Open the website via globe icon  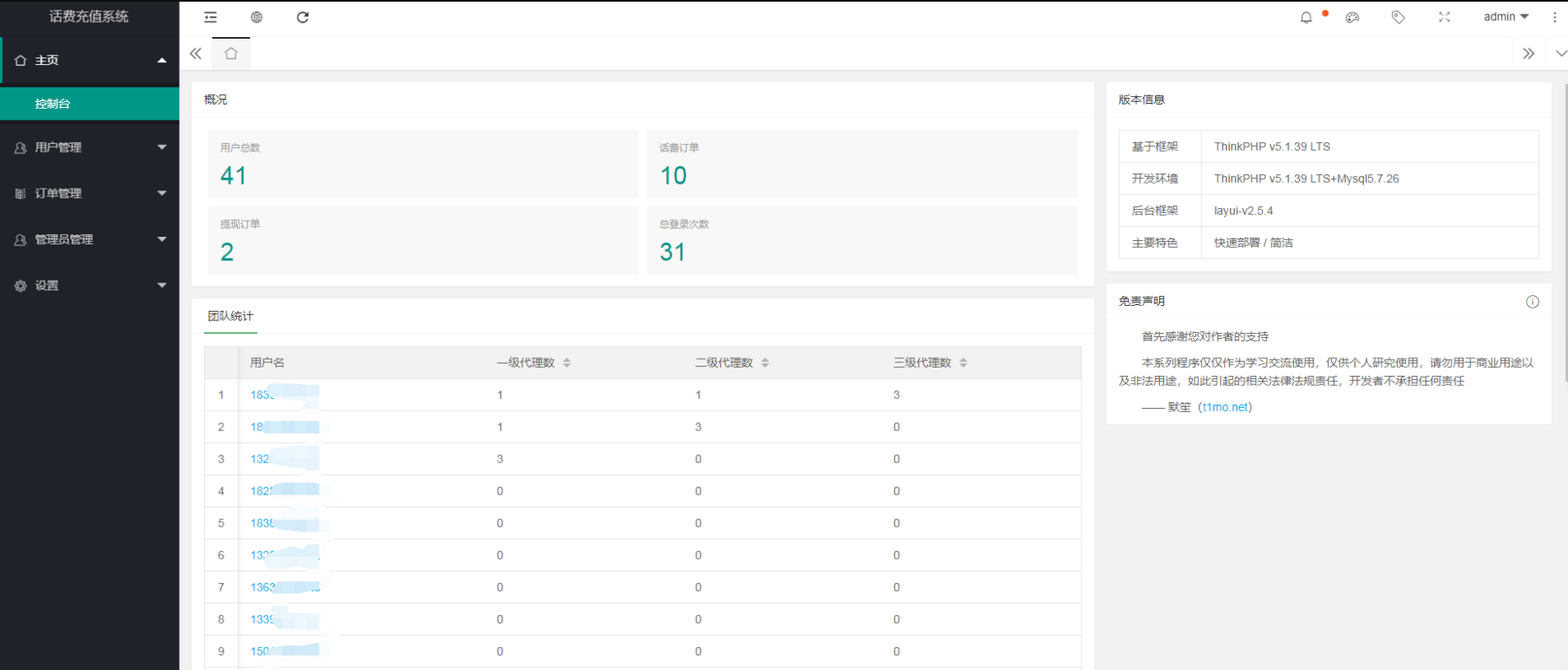click(x=257, y=18)
